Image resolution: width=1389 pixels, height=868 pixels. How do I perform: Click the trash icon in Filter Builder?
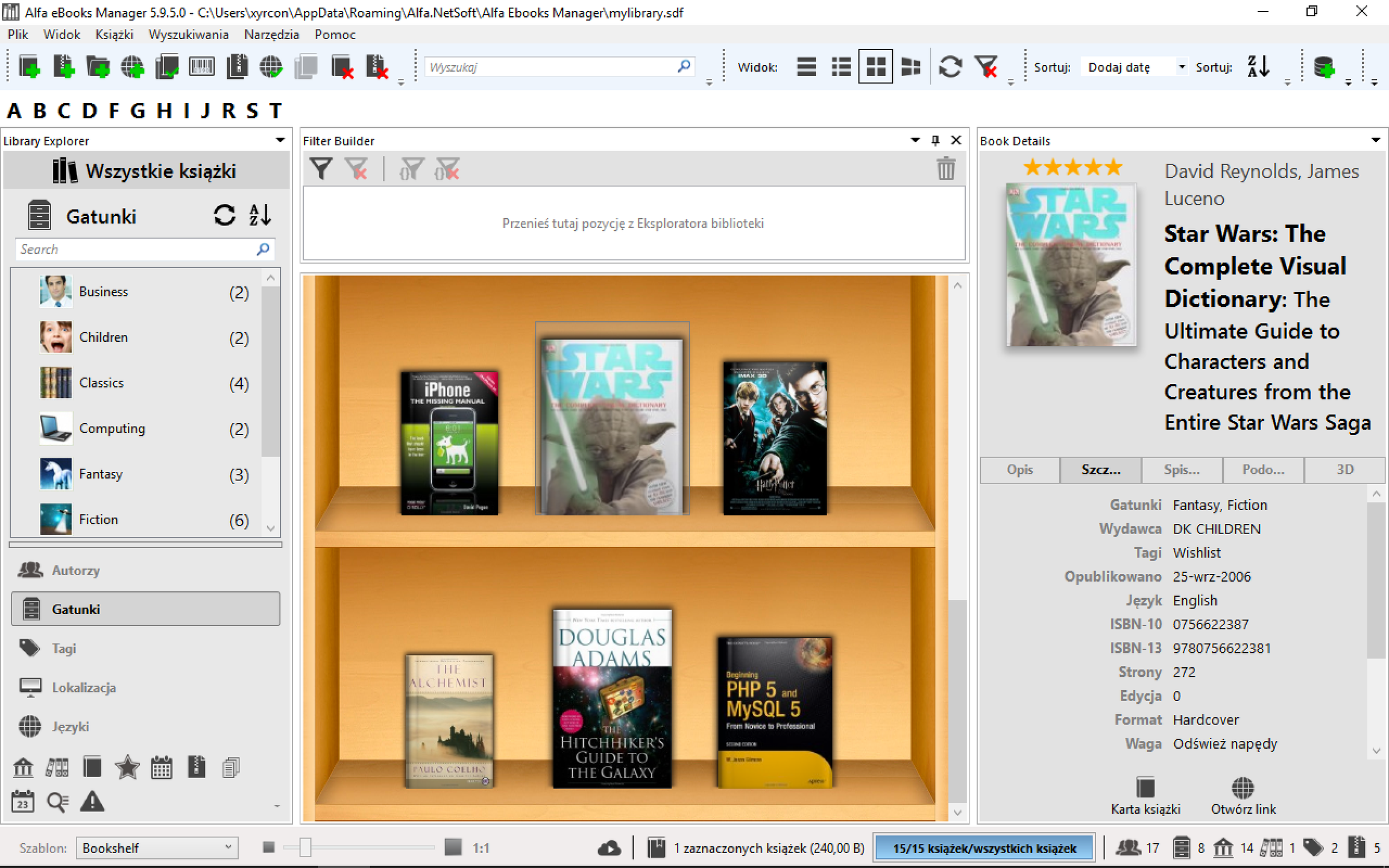coord(945,169)
